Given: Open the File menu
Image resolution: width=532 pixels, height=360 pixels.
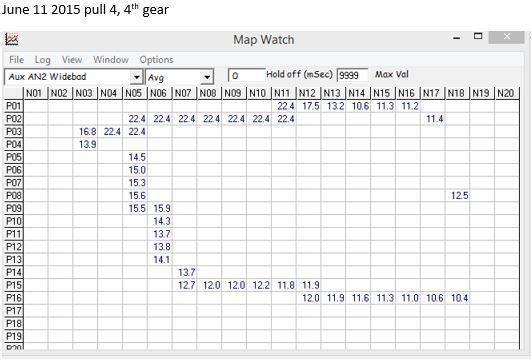Looking at the screenshot, I should [x=16, y=60].
